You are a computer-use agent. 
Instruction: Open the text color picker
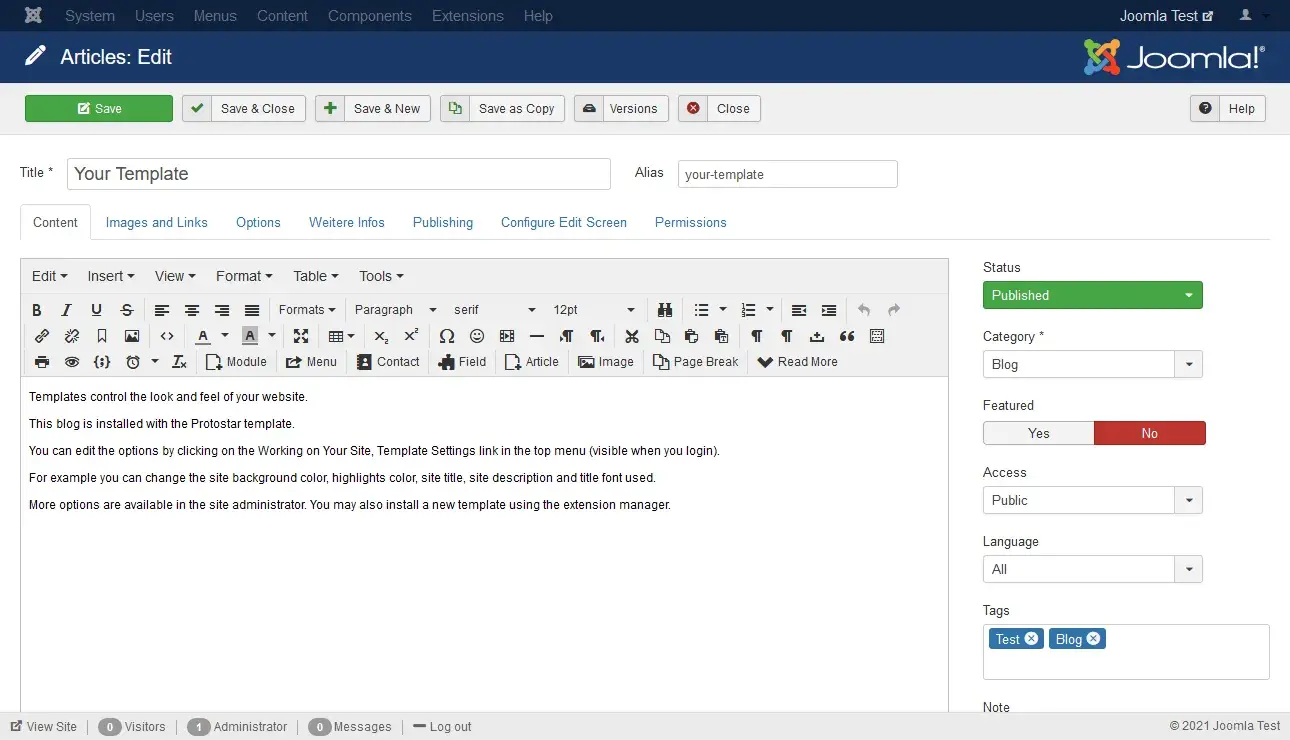click(205, 336)
